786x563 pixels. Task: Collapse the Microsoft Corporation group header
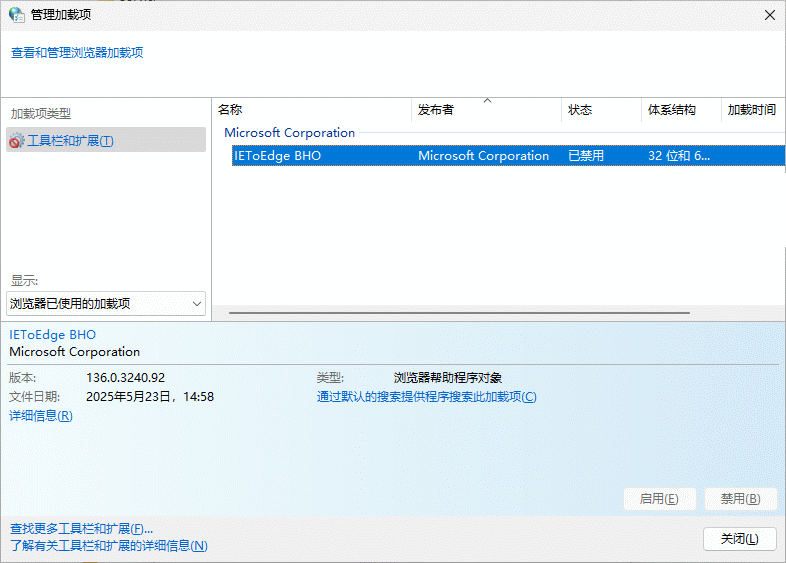pos(289,132)
